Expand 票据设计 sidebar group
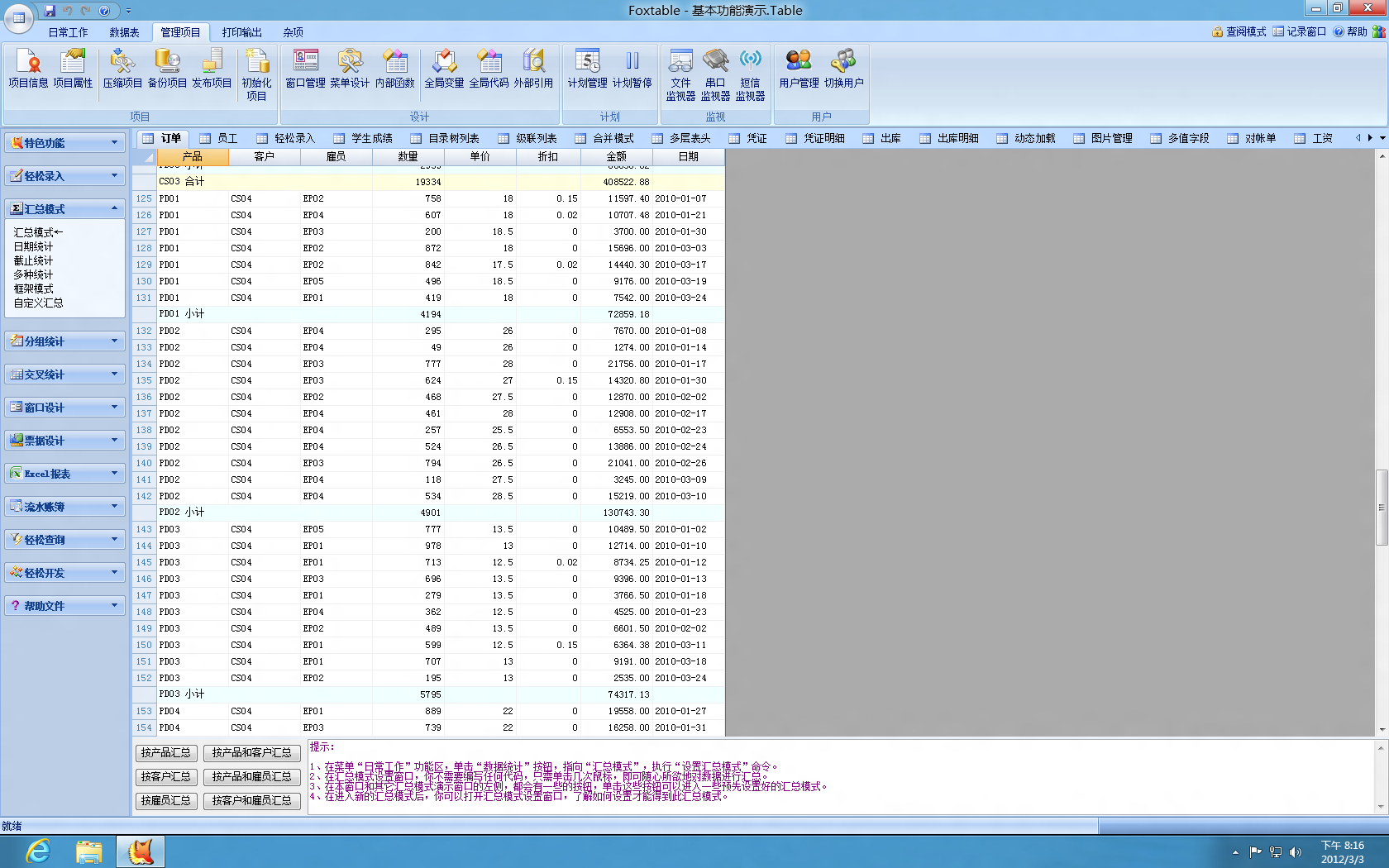The image size is (1389, 868). tap(64, 440)
